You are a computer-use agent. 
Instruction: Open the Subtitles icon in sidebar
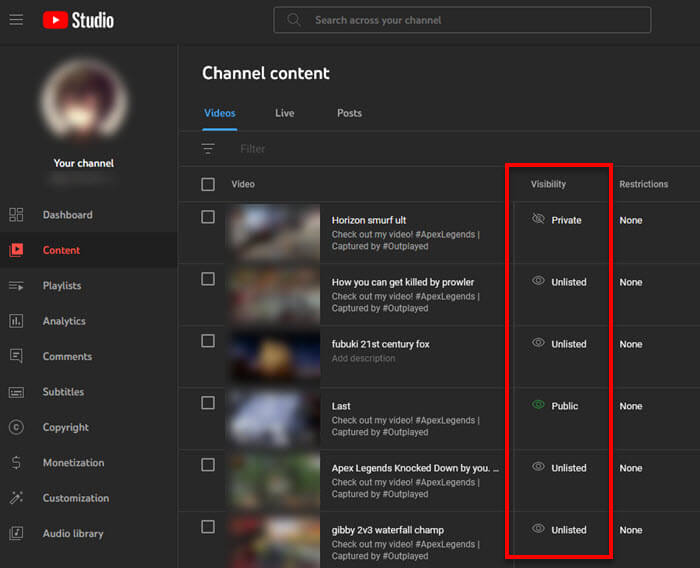click(x=16, y=392)
